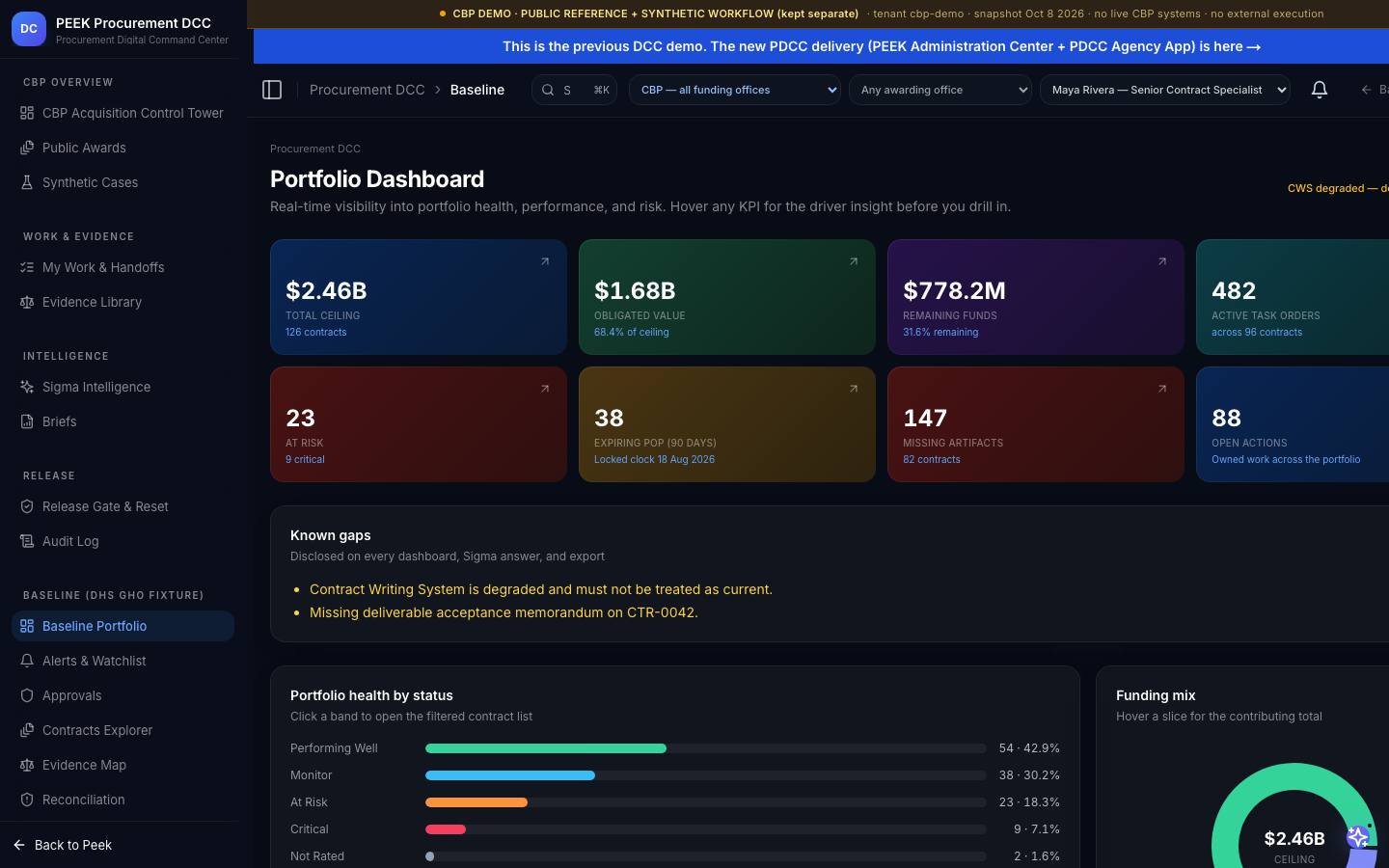
Task: Click the Synthetic Cases flask icon
Action: coord(27,182)
